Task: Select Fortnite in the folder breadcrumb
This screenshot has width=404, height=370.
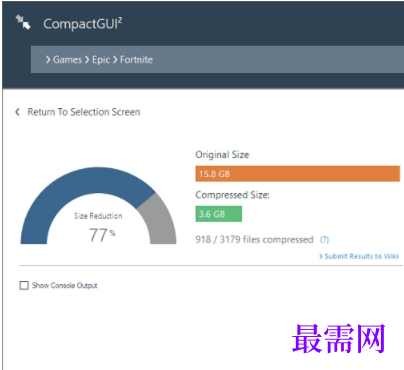Action: [x=136, y=60]
